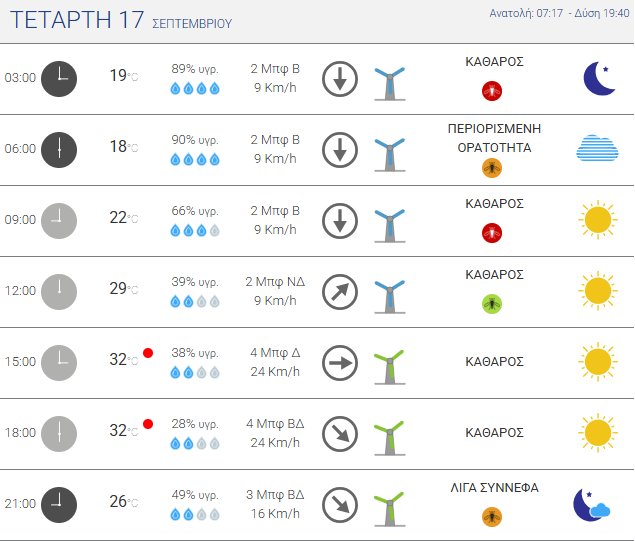Click the orange mosquito badge at 21:00

point(492,516)
